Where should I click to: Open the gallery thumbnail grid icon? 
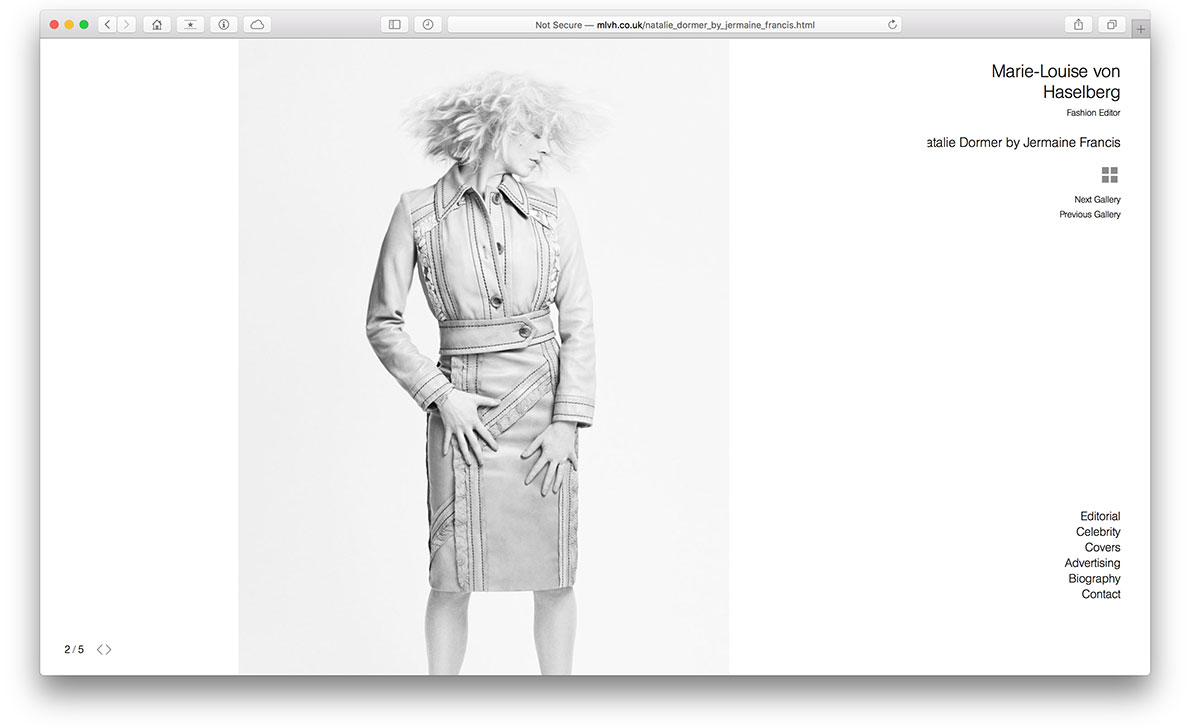(1110, 175)
